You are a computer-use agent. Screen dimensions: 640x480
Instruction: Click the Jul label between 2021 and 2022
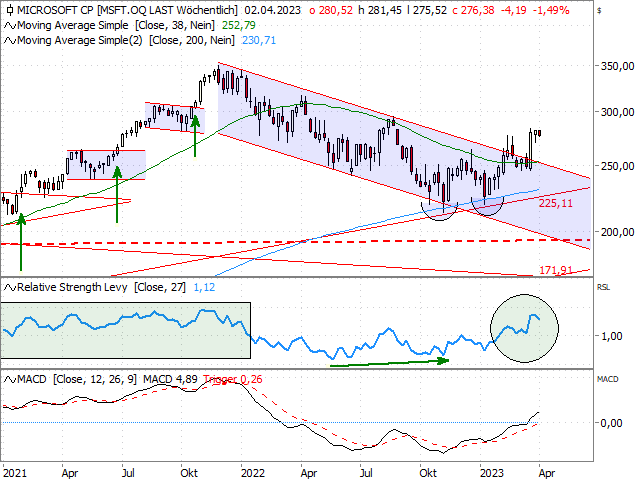click(128, 473)
